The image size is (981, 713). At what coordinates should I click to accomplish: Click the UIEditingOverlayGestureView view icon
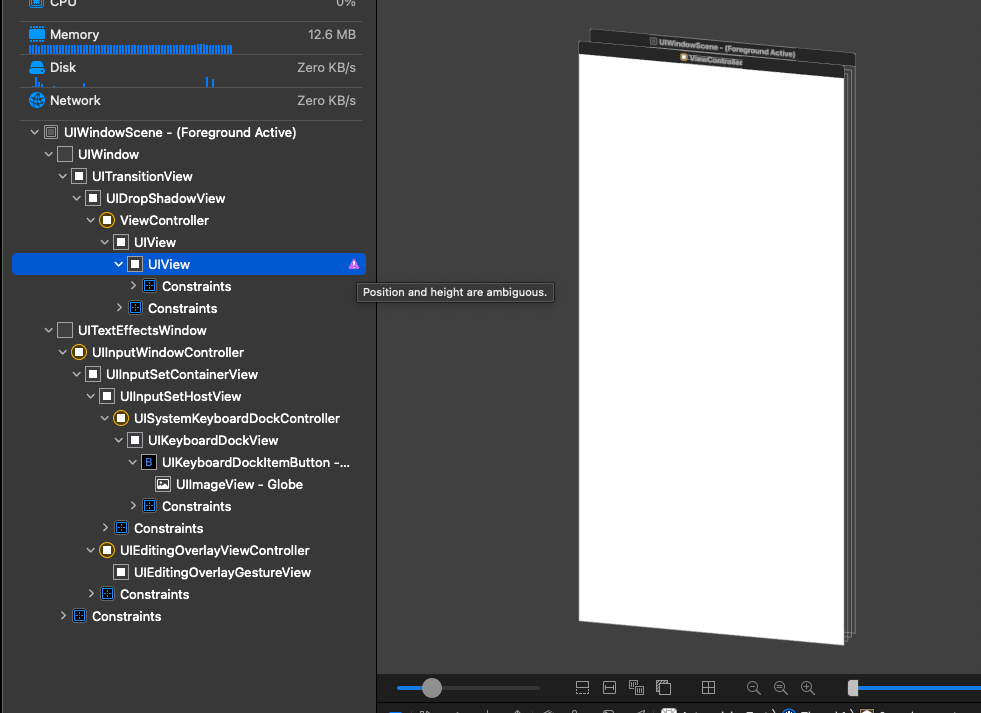[x=121, y=572]
